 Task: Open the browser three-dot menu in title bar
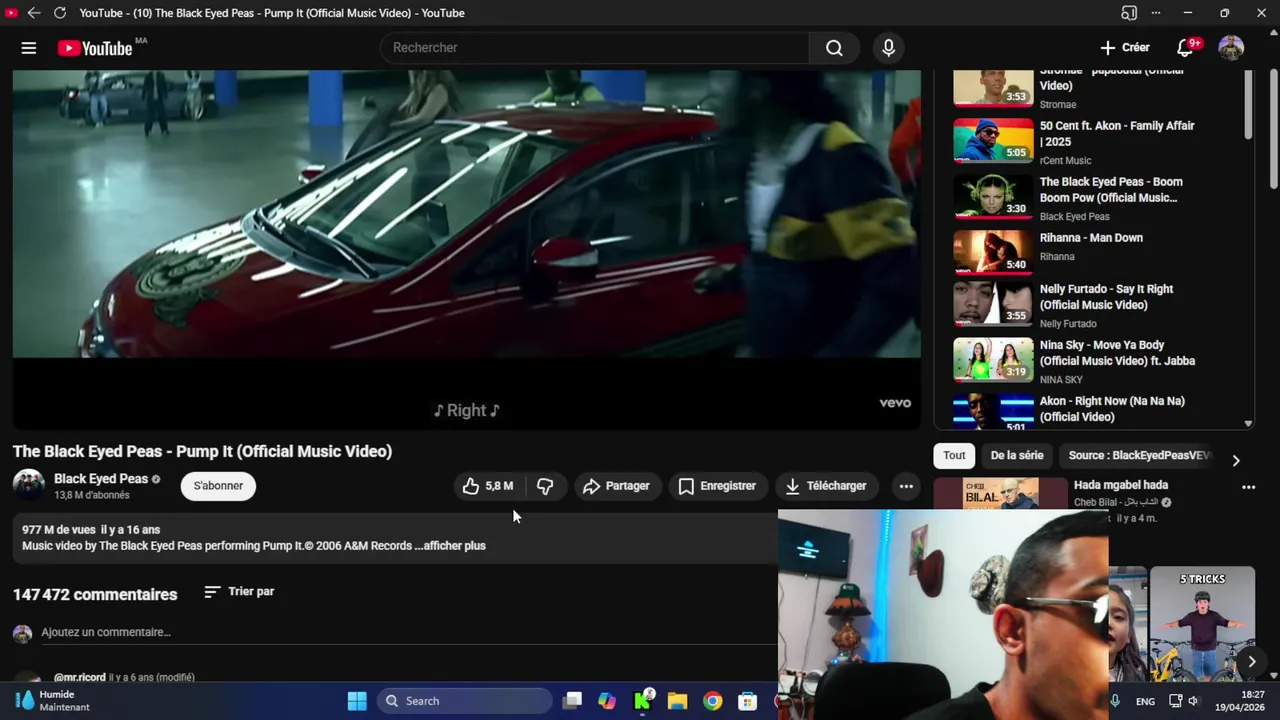pos(1156,13)
